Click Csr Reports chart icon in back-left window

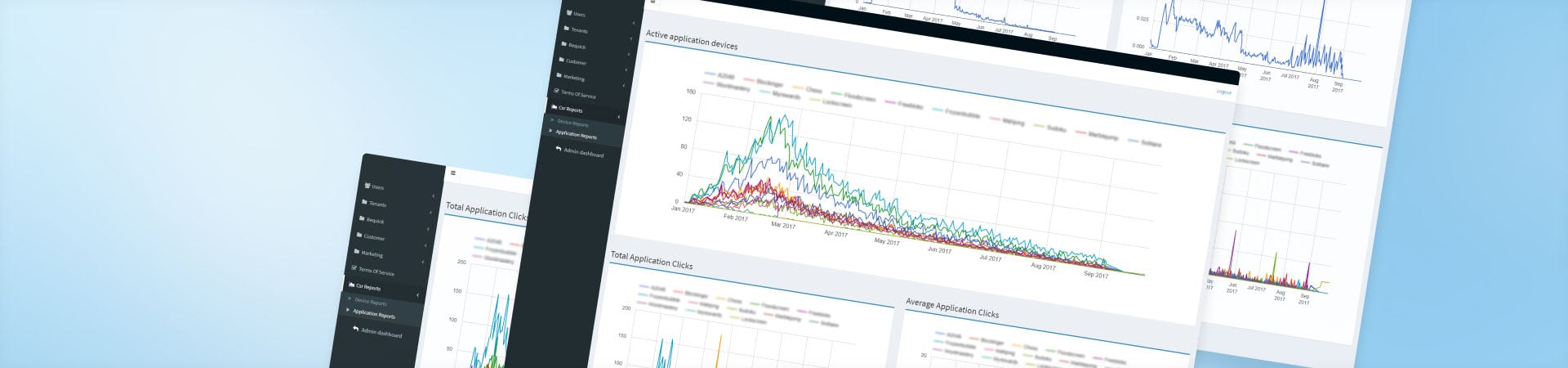point(351,285)
